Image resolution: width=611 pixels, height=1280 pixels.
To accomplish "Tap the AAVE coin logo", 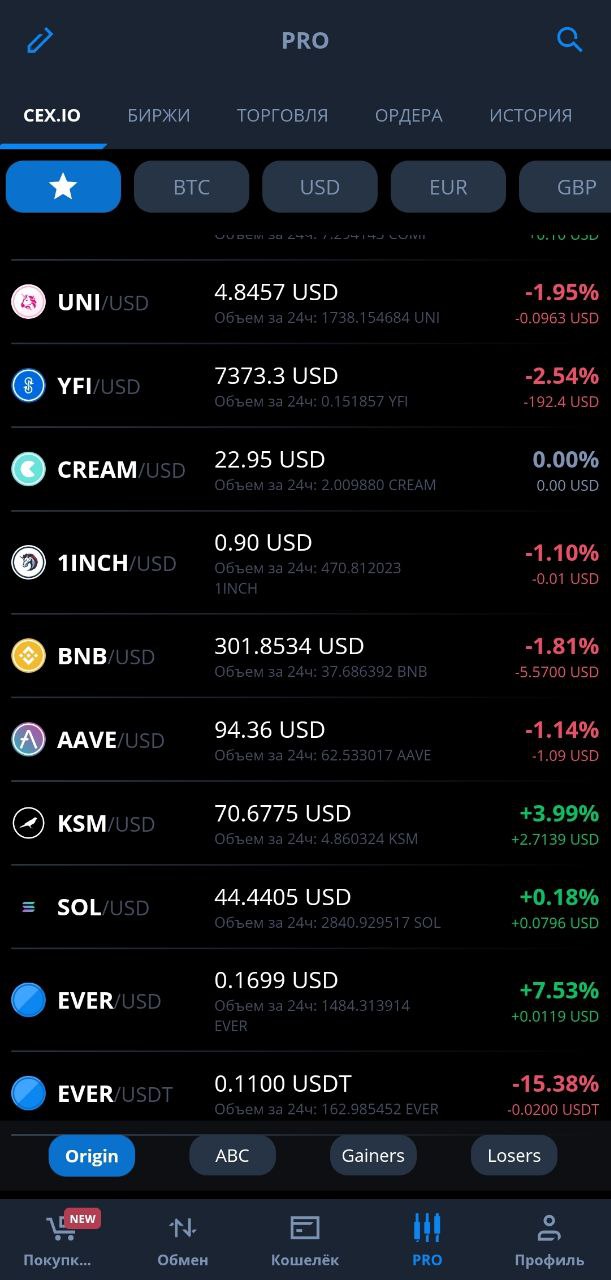I will pyautogui.click(x=28, y=740).
